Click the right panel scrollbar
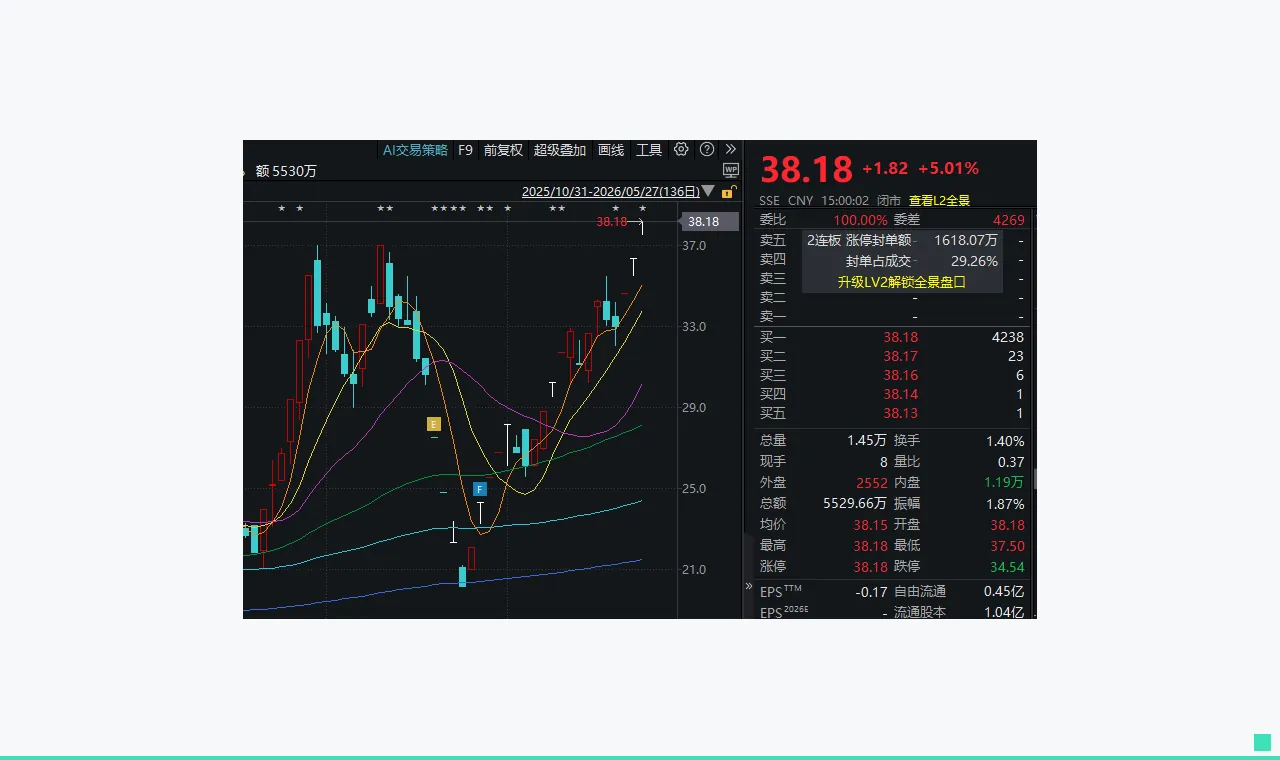This screenshot has width=1280, height=760. pyautogui.click(x=1035, y=479)
